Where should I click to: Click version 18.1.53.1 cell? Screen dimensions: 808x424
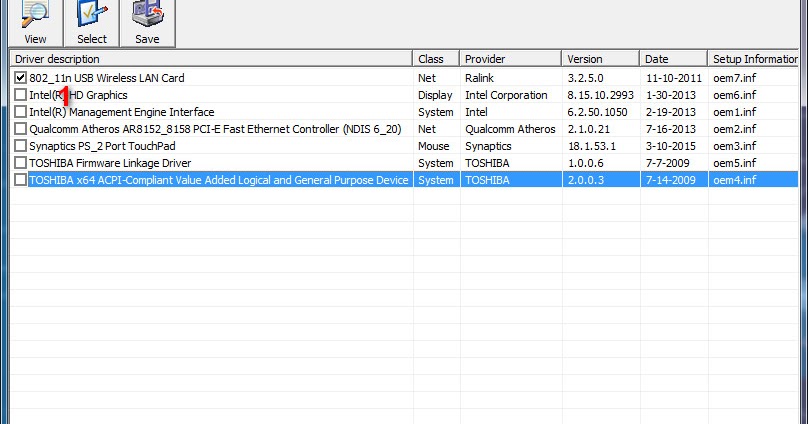[592, 146]
